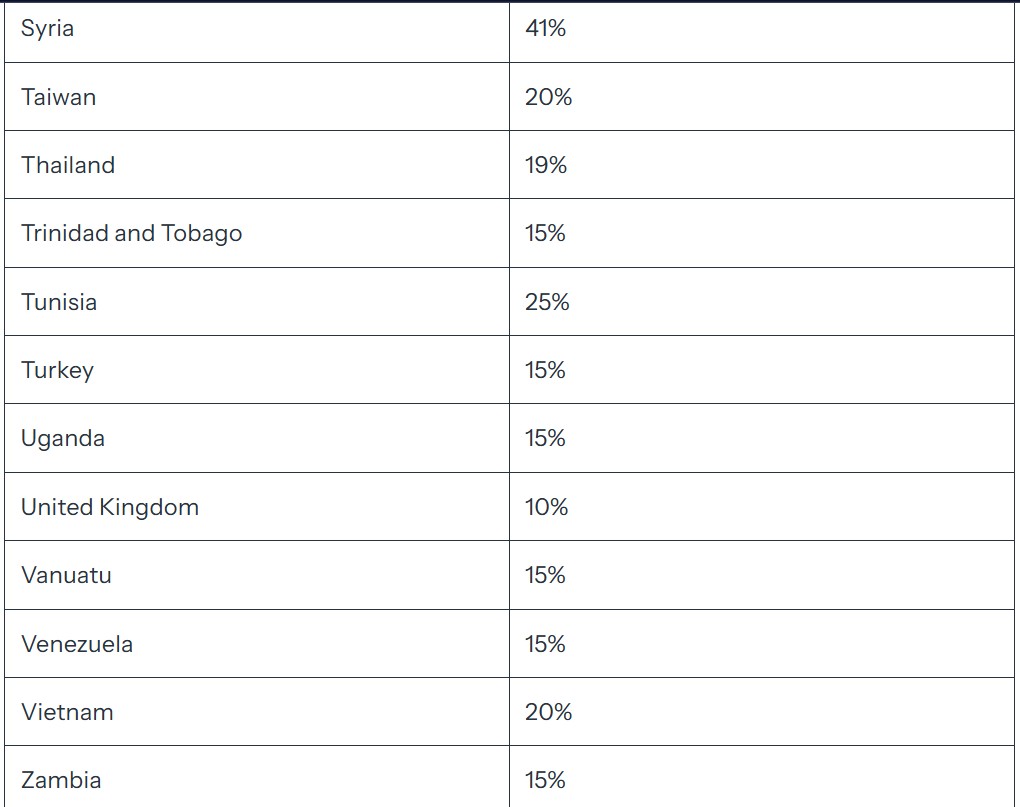Viewport: 1020px width, 807px height.
Task: Select Tunisia's 25% value
Action: point(762,302)
